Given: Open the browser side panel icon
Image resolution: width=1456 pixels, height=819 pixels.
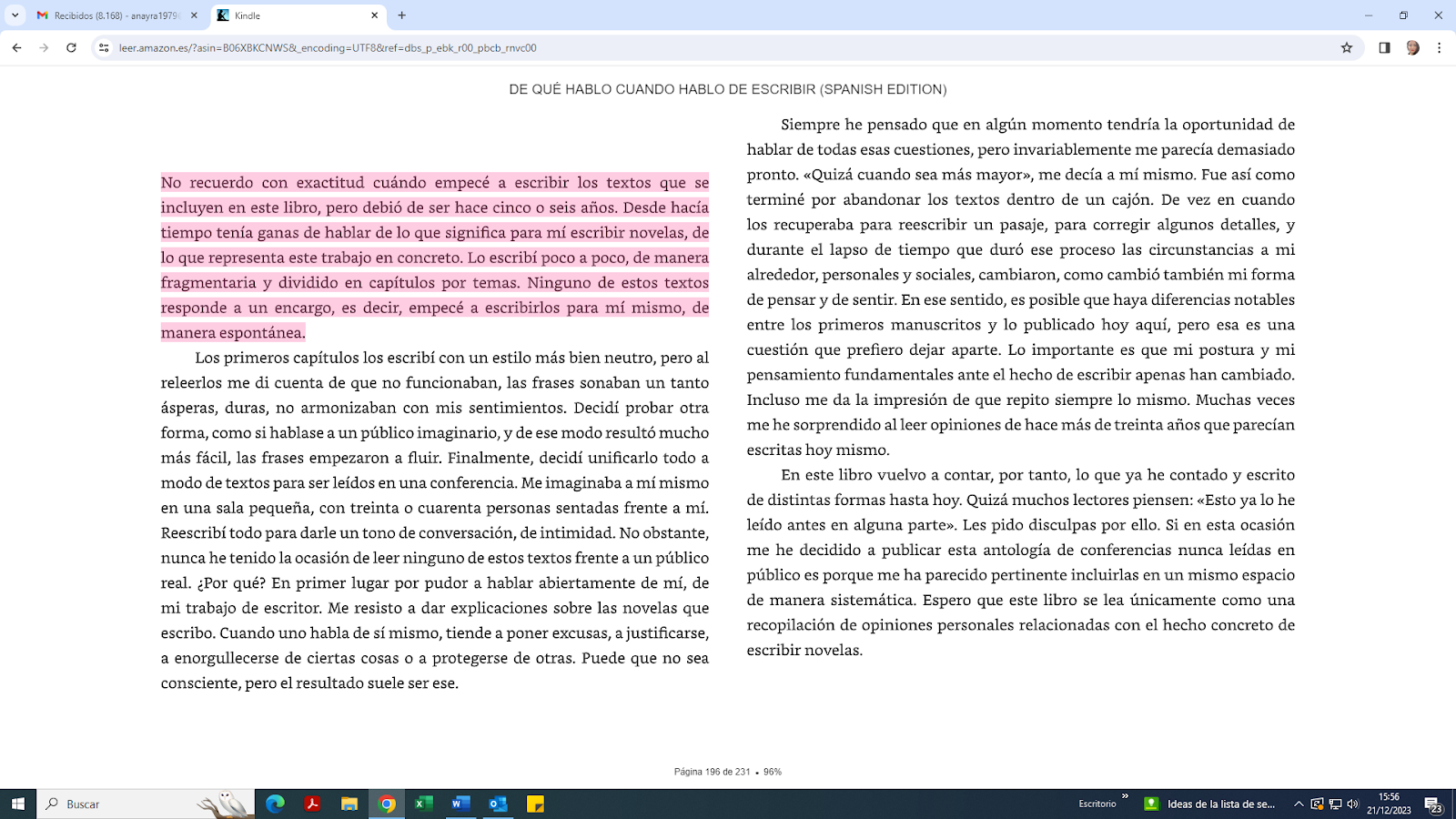Looking at the screenshot, I should click(x=1384, y=48).
